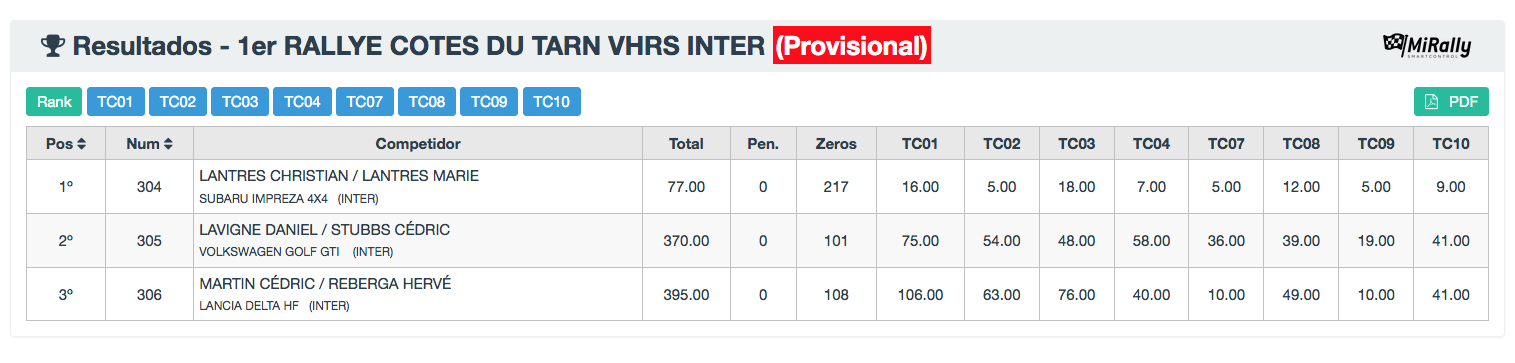1515x363 pixels.
Task: Sort by Pos column arrows
Action: pos(82,144)
